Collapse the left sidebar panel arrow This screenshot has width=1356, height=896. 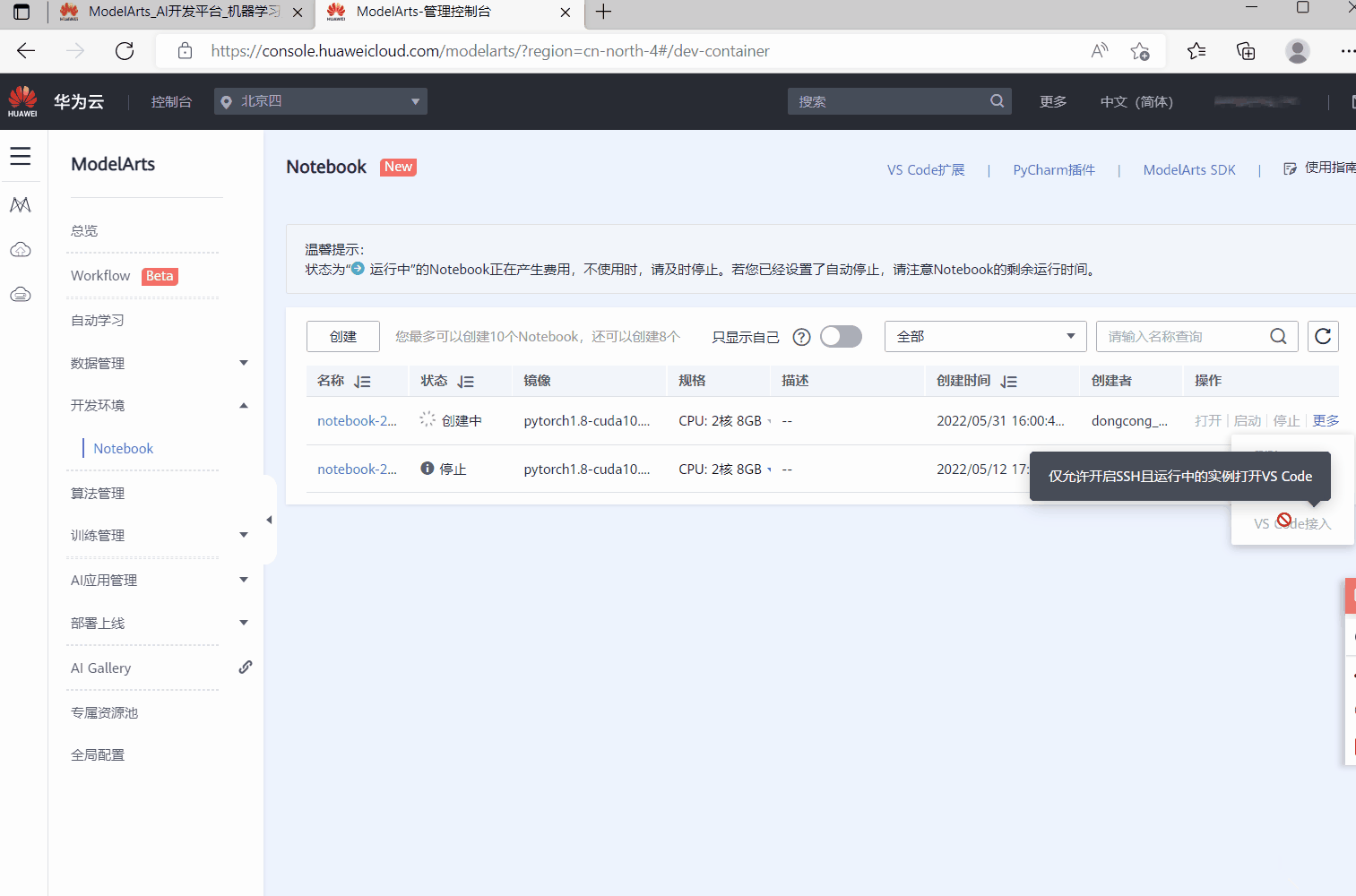(x=269, y=520)
